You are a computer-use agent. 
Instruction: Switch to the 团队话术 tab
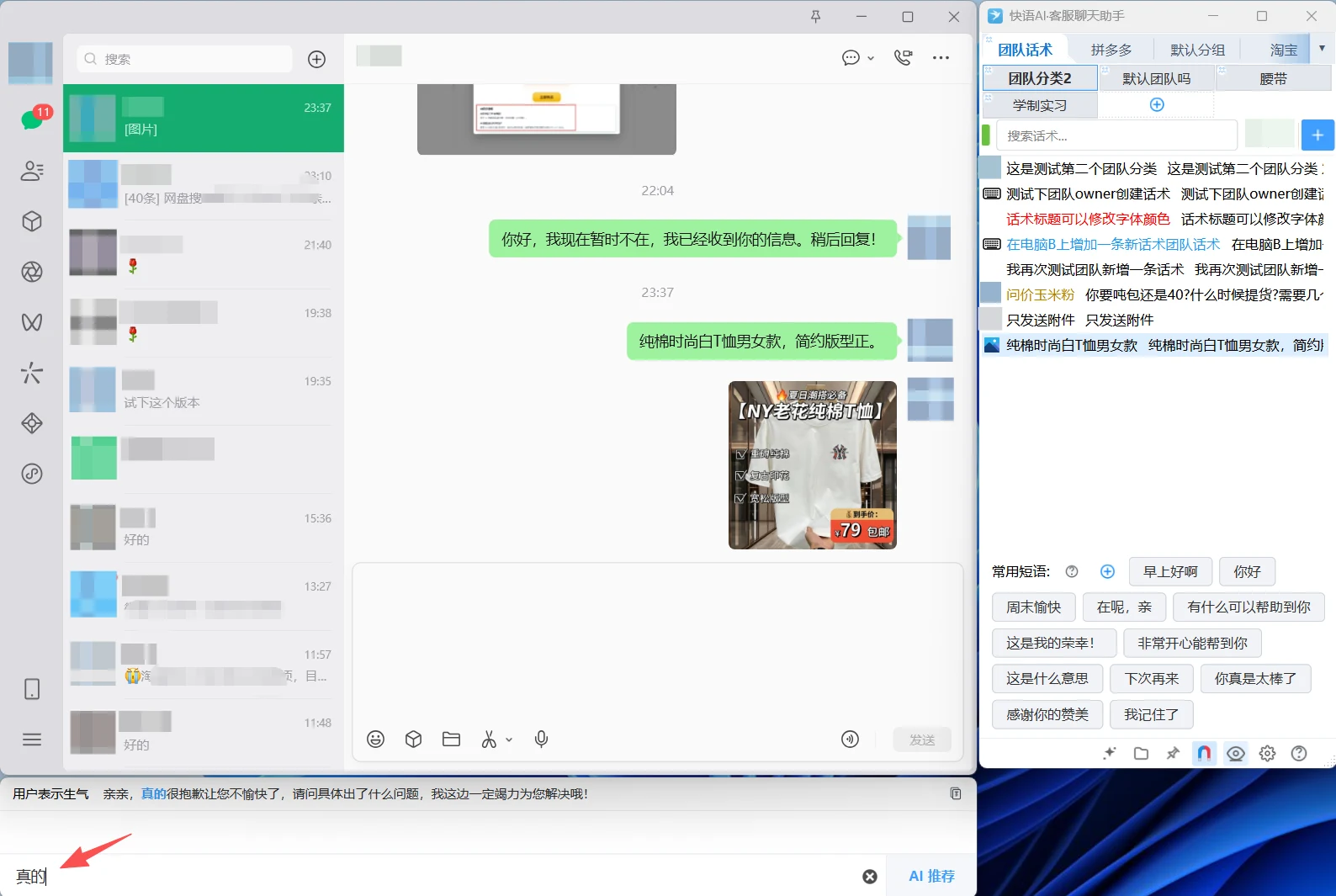(x=1025, y=50)
